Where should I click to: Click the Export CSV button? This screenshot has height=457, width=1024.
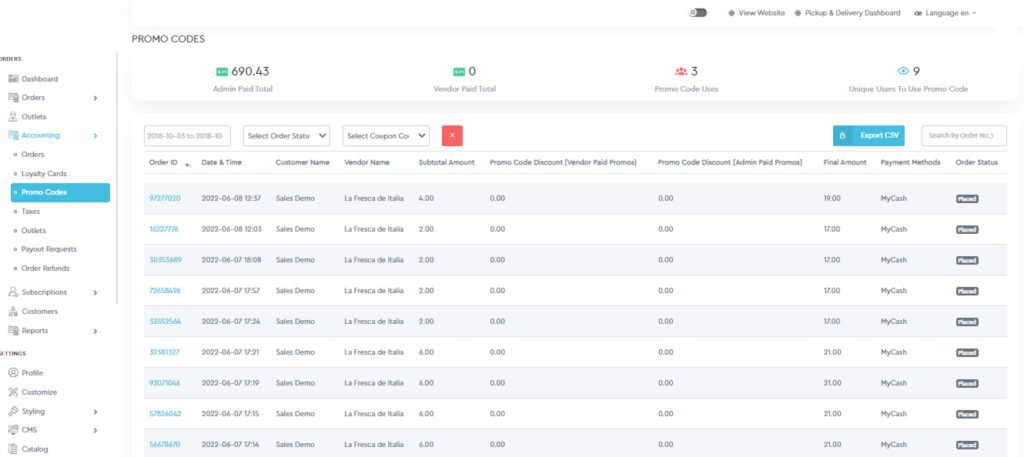click(x=869, y=135)
